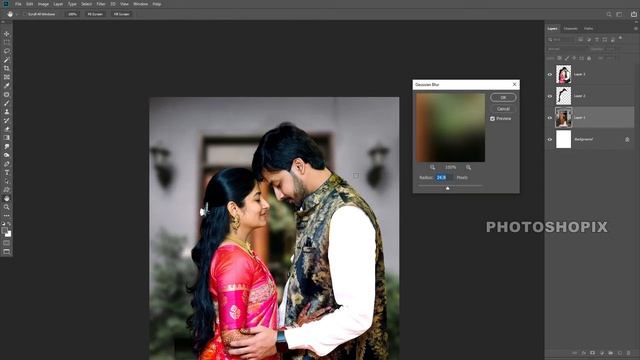Select the Frame tool
This screenshot has width=640, height=360.
[x=7, y=77]
